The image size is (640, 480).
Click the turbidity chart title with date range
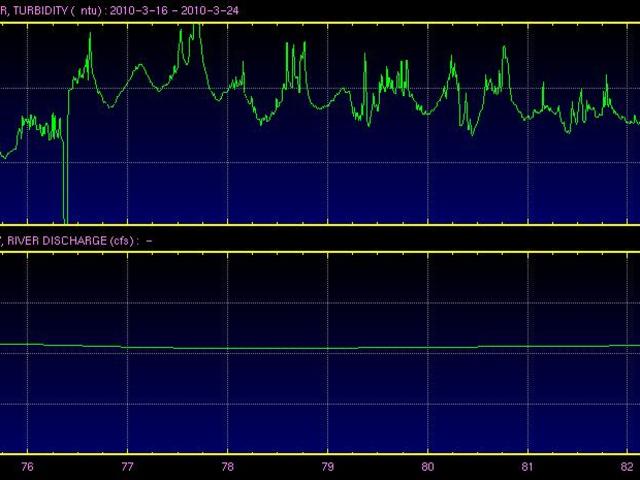(119, 11)
